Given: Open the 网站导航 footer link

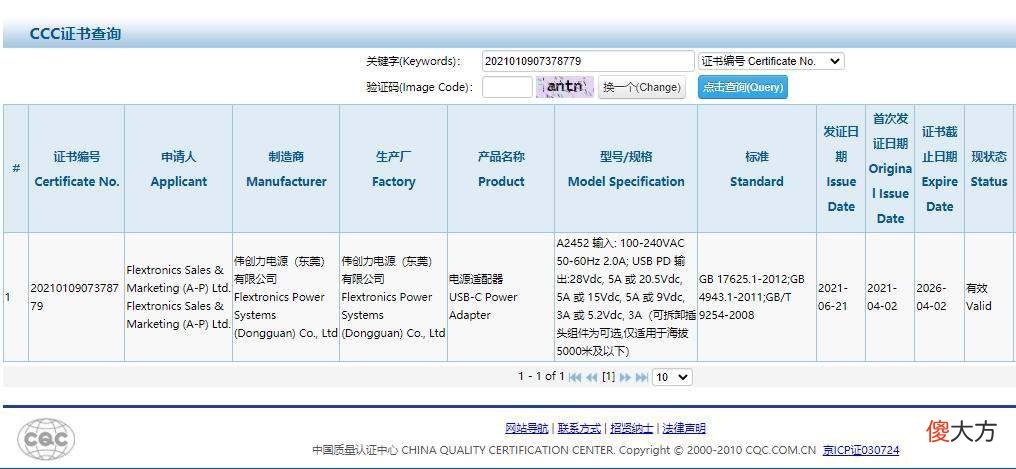Looking at the screenshot, I should pos(526,428).
